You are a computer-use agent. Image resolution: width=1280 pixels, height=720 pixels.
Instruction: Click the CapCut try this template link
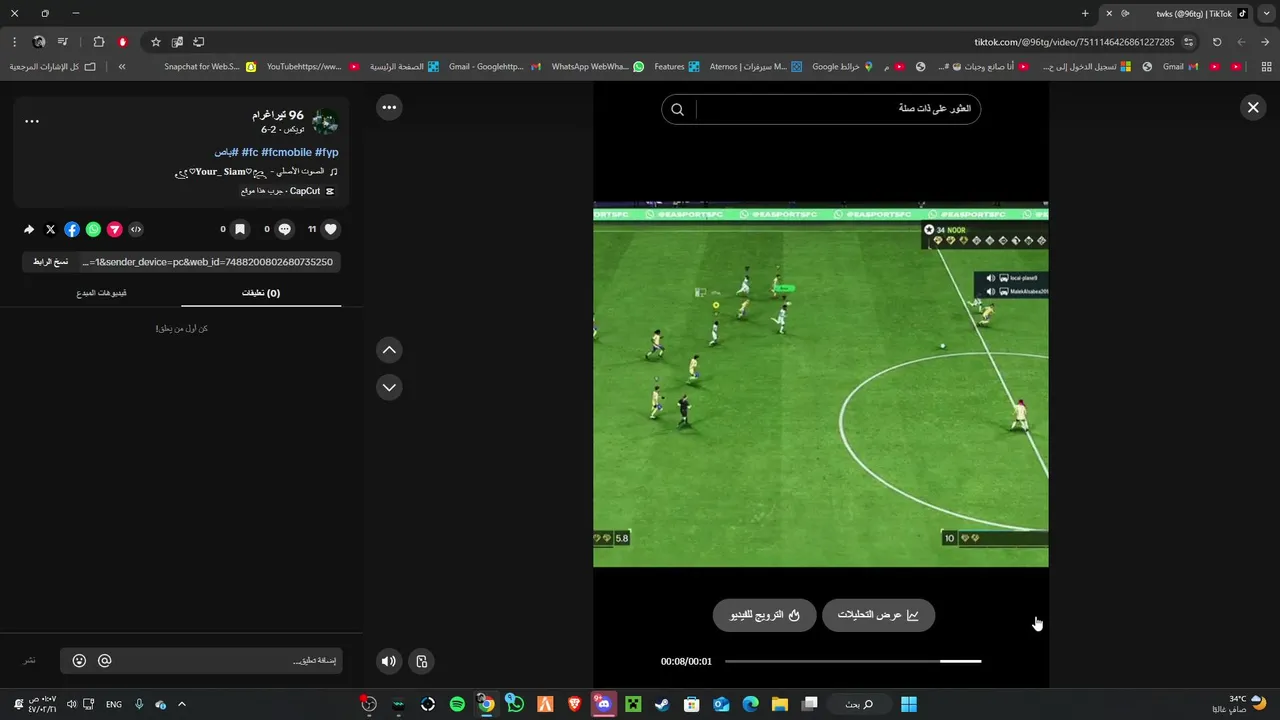point(288,191)
